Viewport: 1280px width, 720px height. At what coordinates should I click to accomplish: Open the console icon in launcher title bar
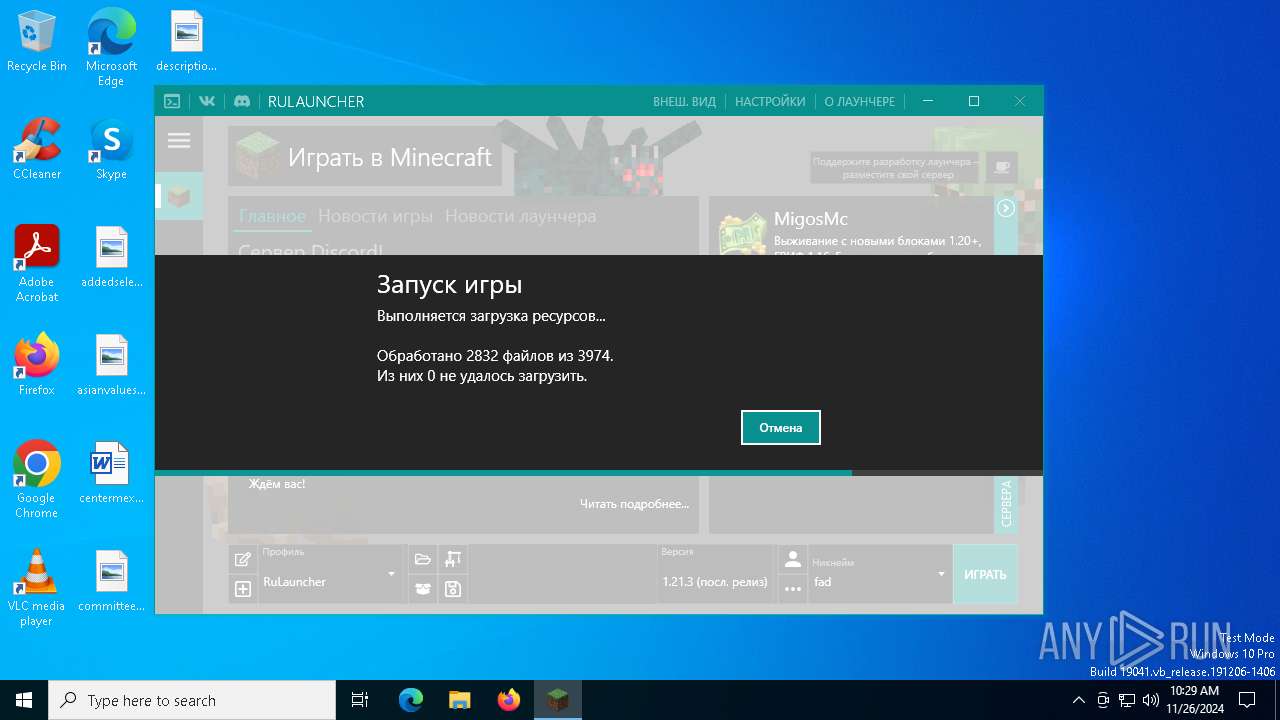click(172, 101)
